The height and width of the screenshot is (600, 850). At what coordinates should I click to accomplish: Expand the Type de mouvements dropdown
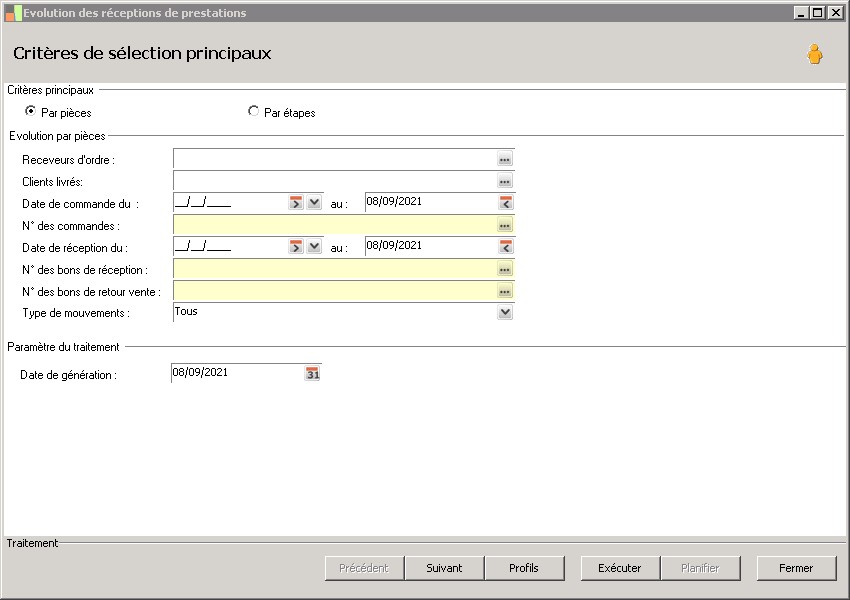click(x=505, y=313)
